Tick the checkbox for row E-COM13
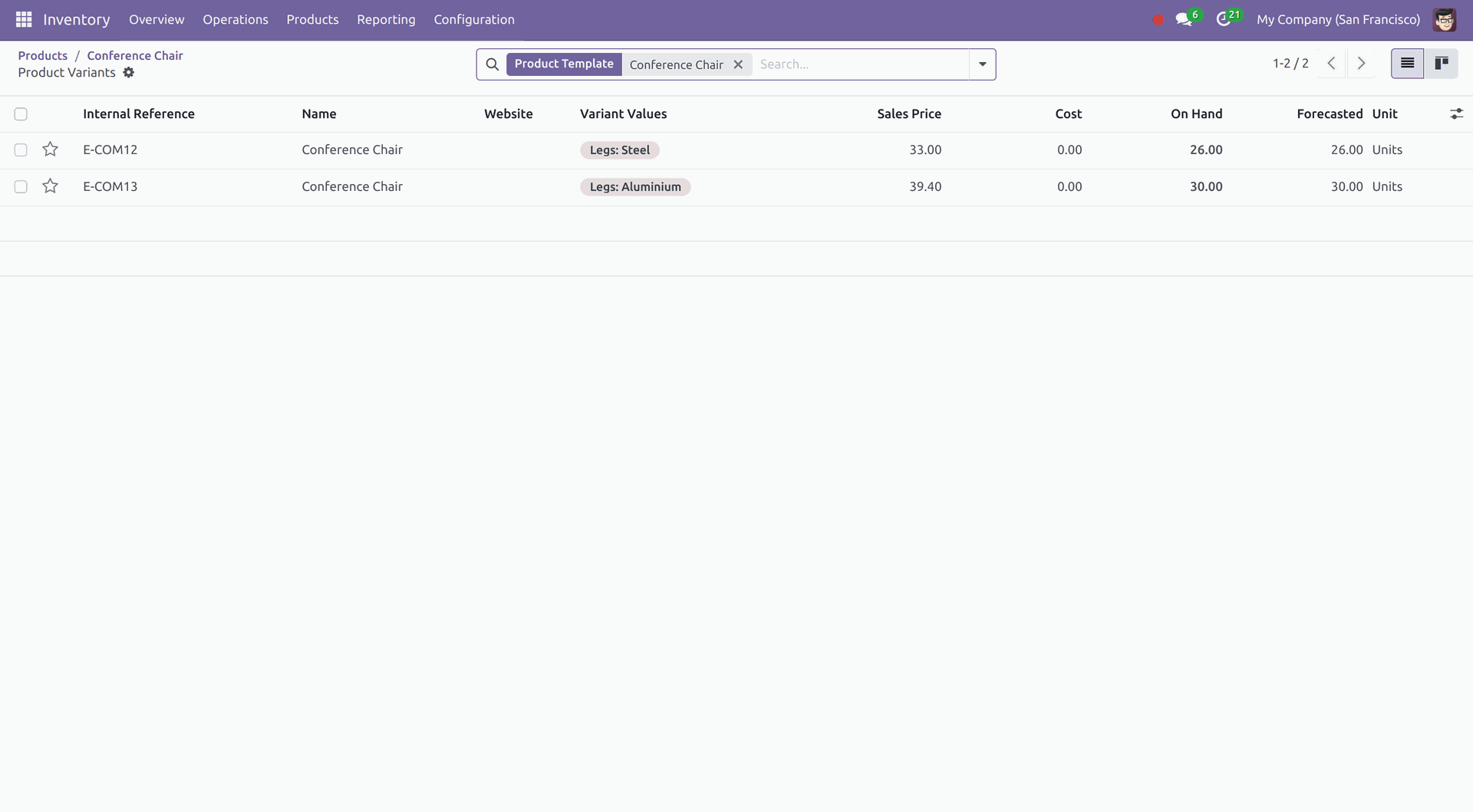This screenshot has height=812, width=1473. pos(21,187)
